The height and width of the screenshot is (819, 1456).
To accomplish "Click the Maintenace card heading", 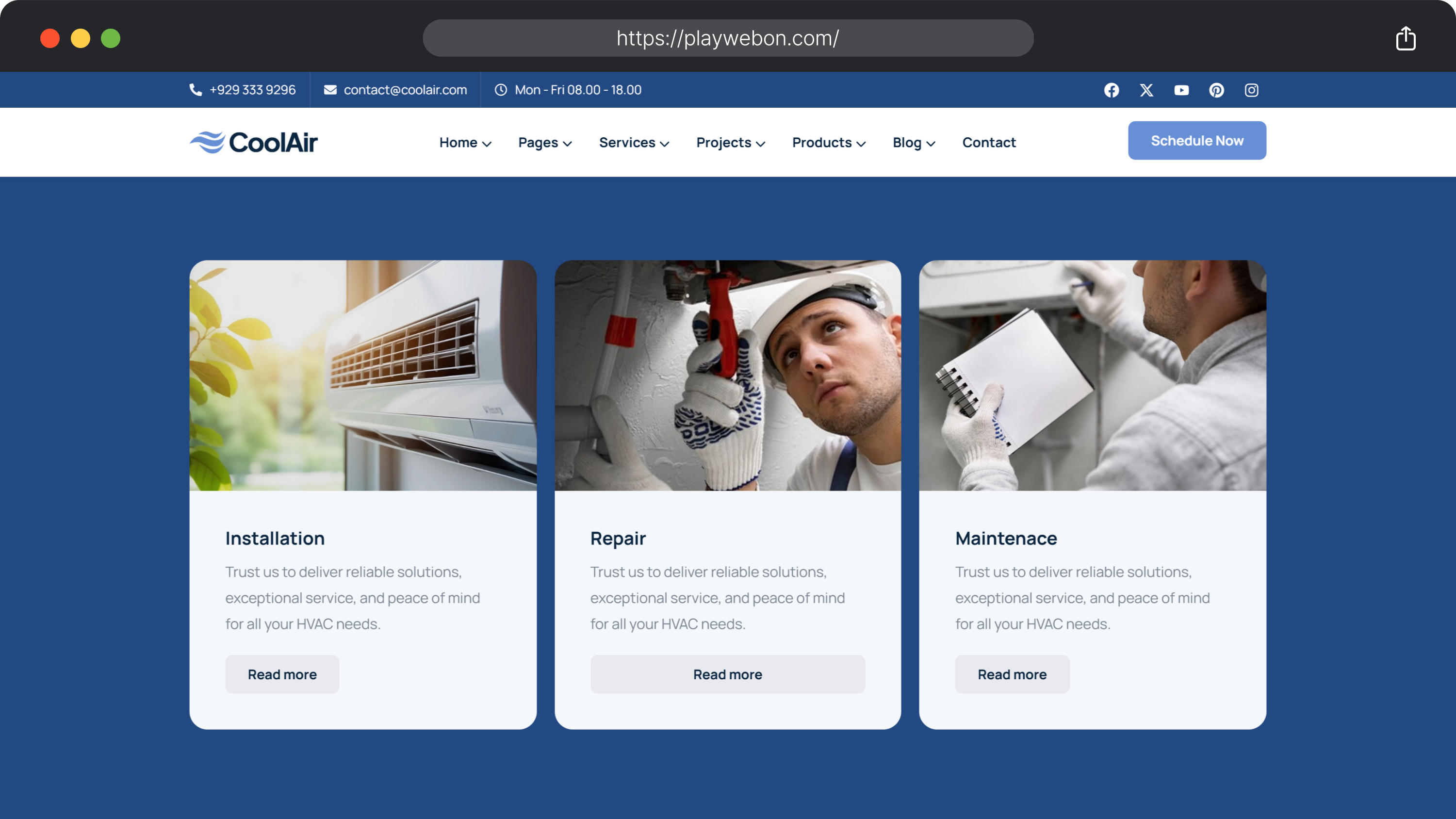I will (x=1006, y=538).
